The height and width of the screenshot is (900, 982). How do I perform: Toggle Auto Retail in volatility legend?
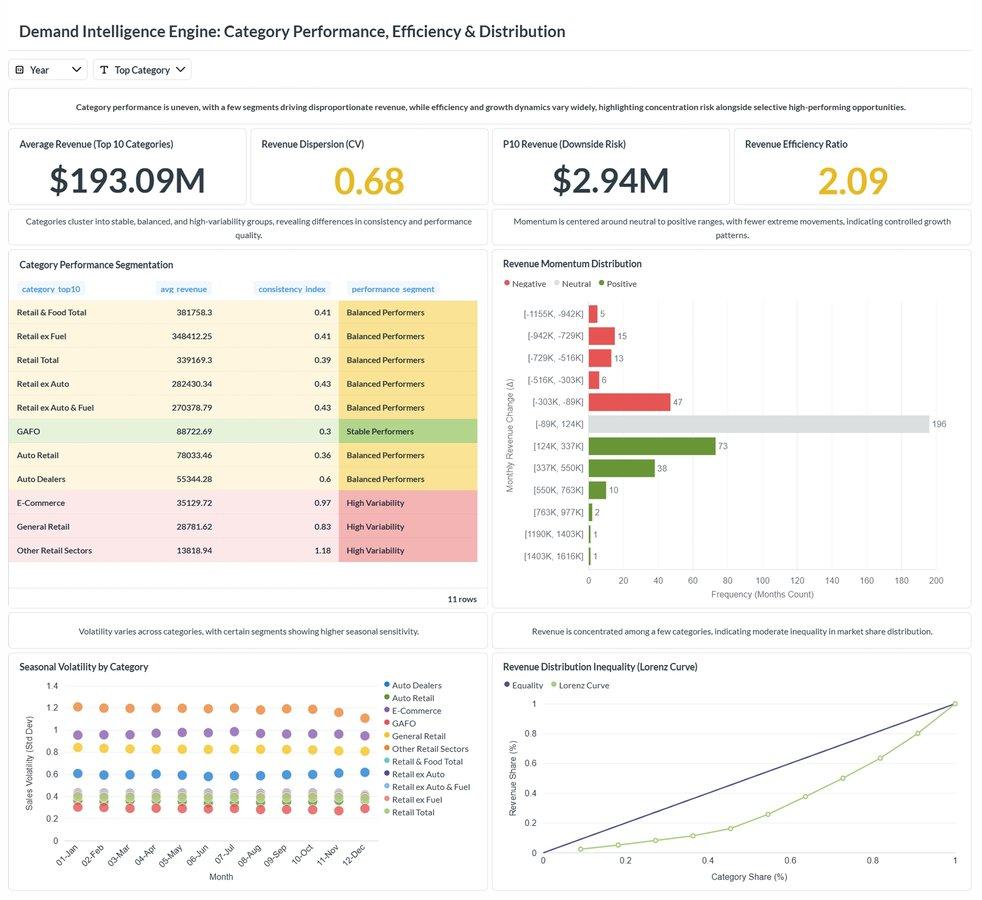409,698
